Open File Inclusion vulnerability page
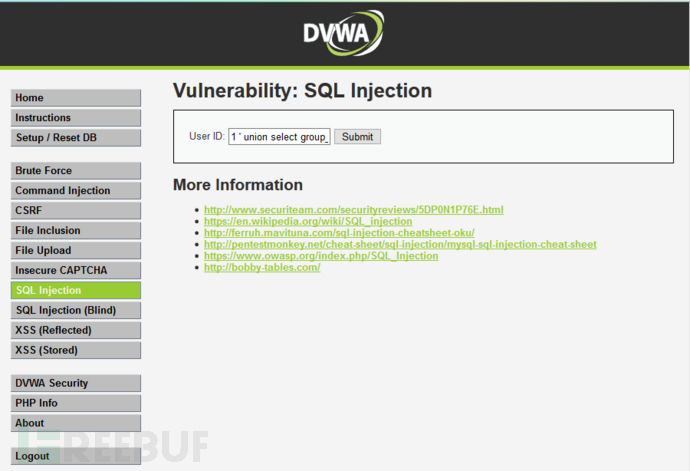Screen dimensions: 690x471 (76, 231)
